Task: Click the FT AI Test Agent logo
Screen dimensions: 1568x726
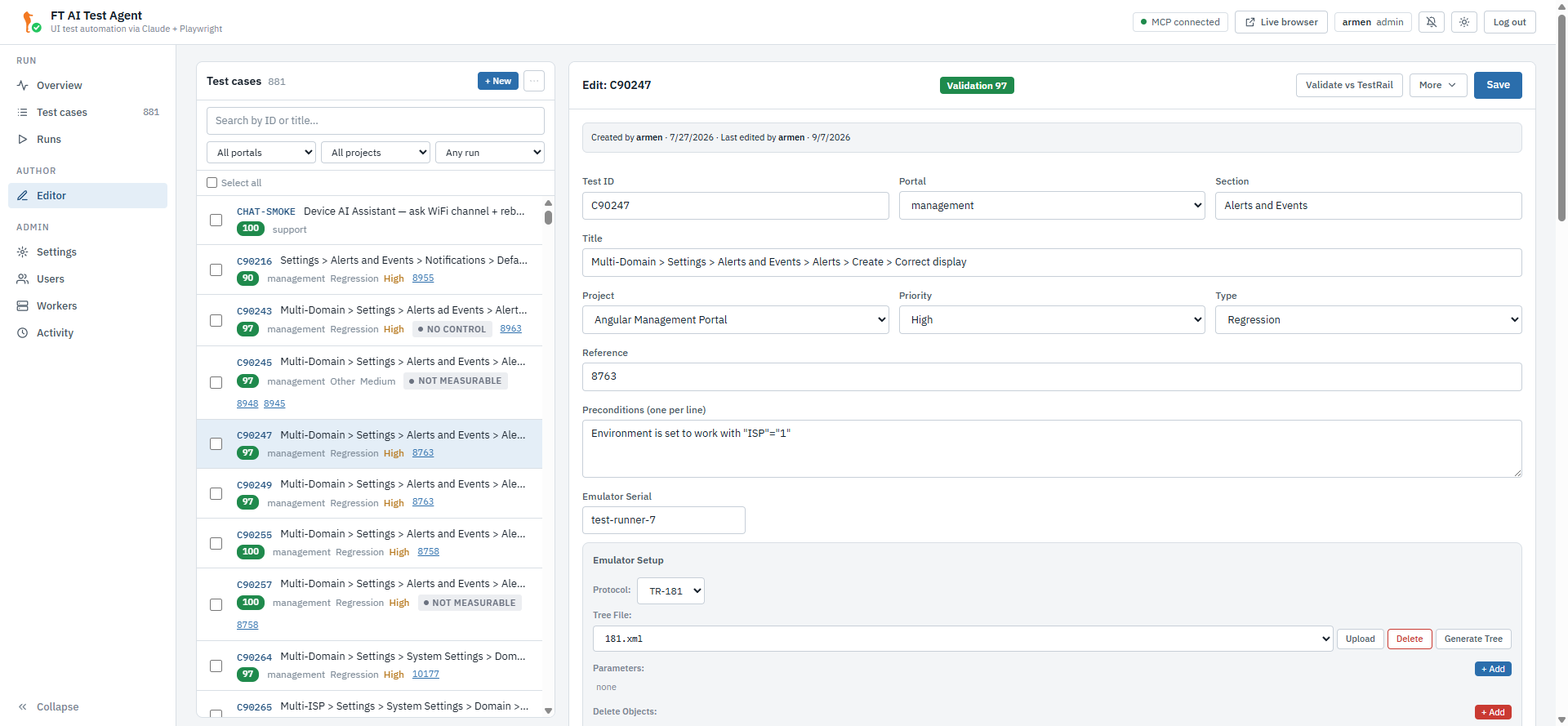Action: click(x=30, y=22)
